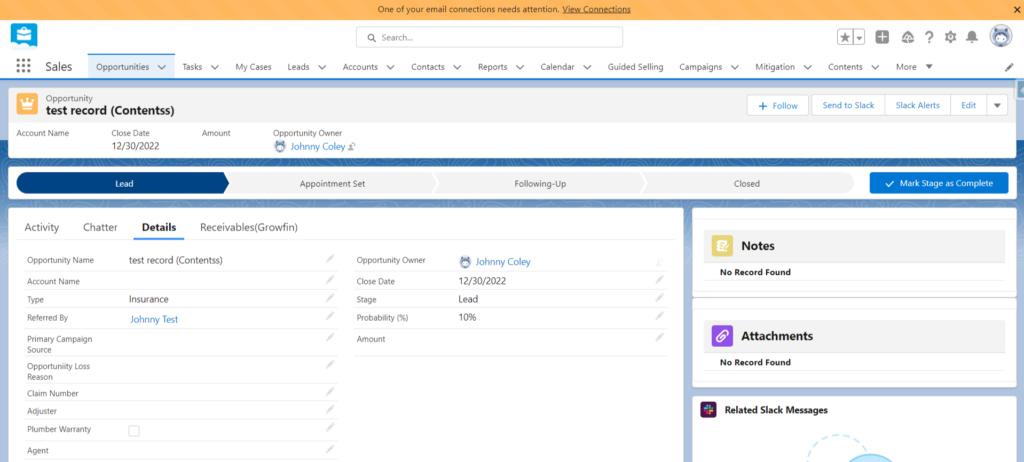Image resolution: width=1024 pixels, height=462 pixels.
Task: Click the notifications bell icon
Action: [971, 37]
